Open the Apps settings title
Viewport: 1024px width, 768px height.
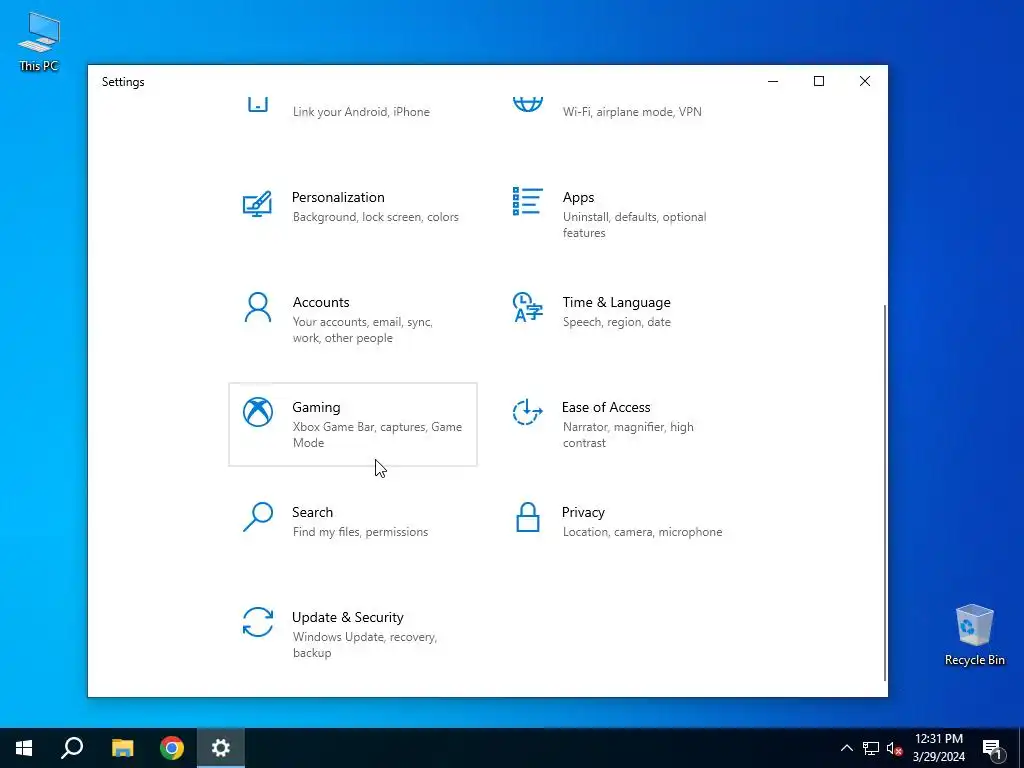click(x=579, y=197)
